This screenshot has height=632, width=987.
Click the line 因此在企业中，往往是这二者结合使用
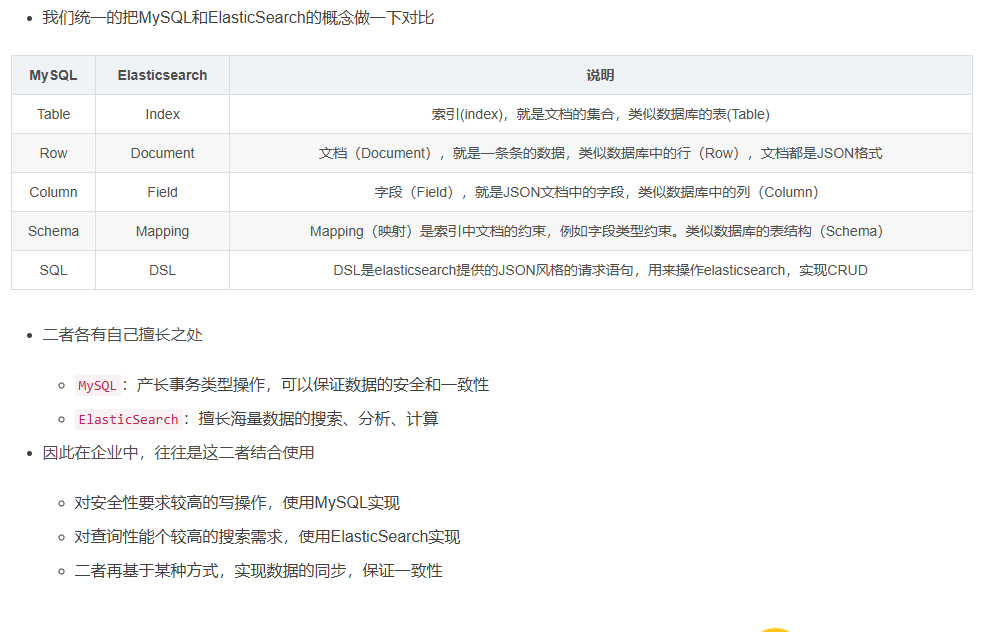click(178, 453)
